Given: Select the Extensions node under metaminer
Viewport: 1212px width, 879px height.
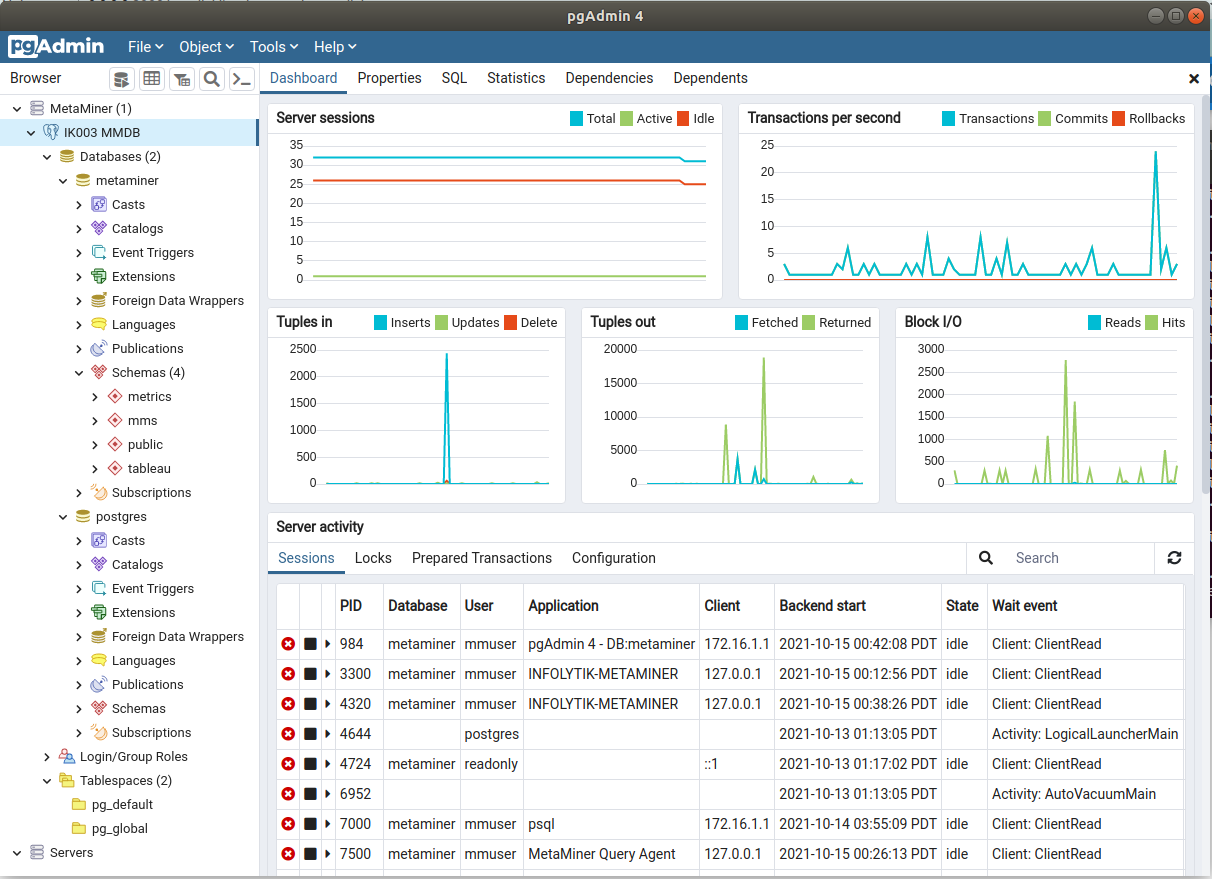Looking at the screenshot, I should [143, 277].
